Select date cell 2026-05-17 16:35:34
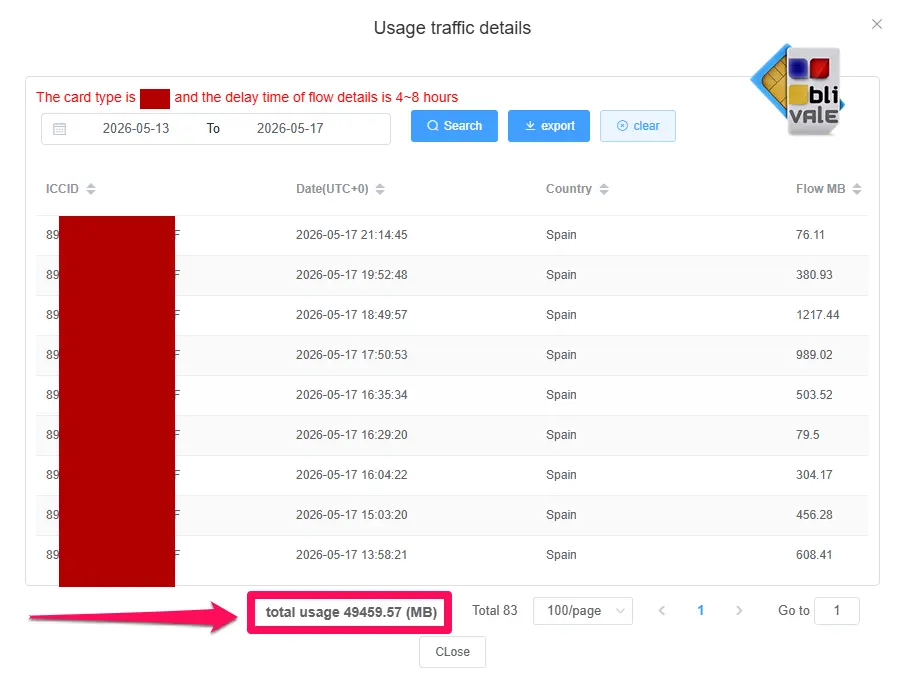 (x=351, y=395)
